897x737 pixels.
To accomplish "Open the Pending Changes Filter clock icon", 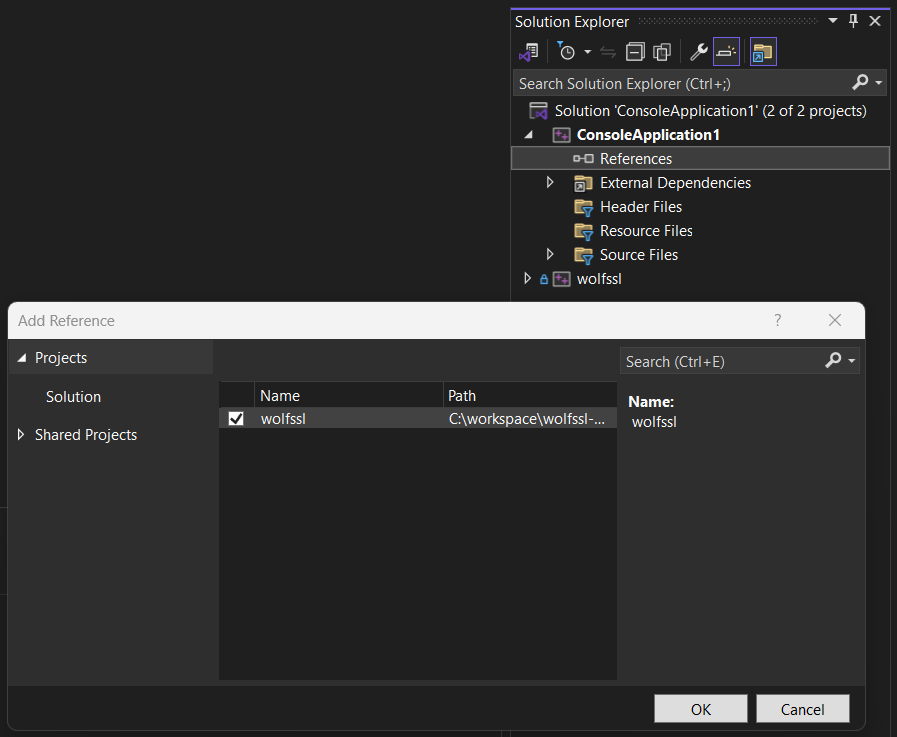I will [x=566, y=52].
